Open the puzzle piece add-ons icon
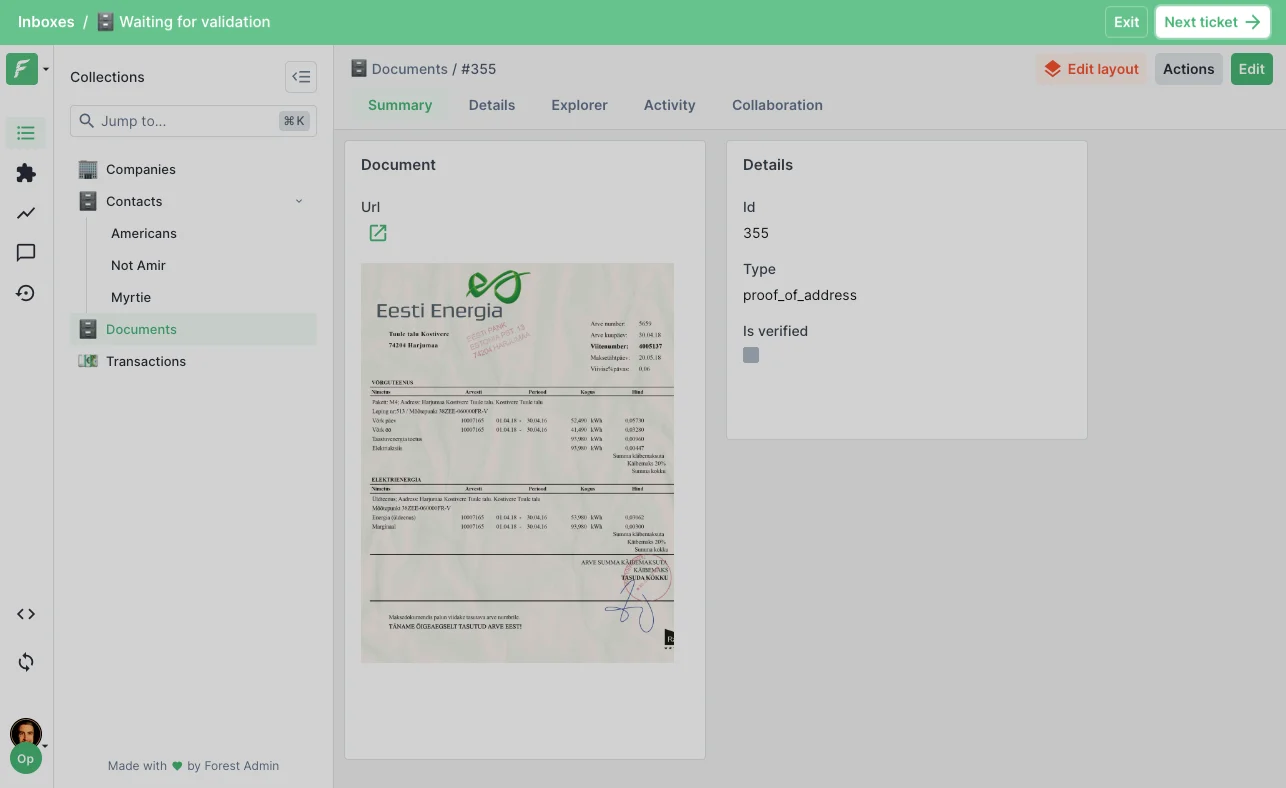Screen dimensions: 1286x788 click(26, 173)
